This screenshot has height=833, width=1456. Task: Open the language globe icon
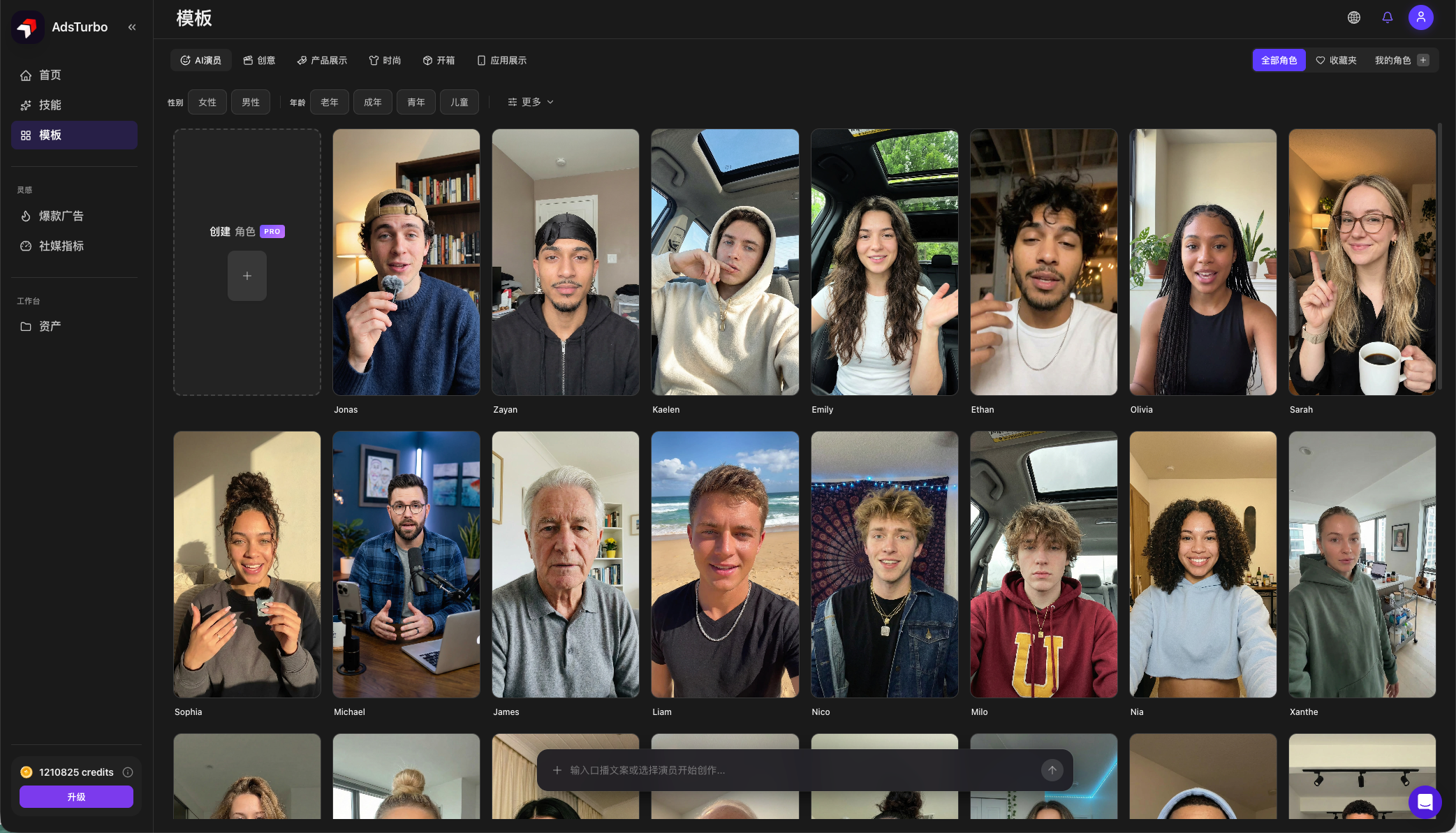tap(1353, 17)
